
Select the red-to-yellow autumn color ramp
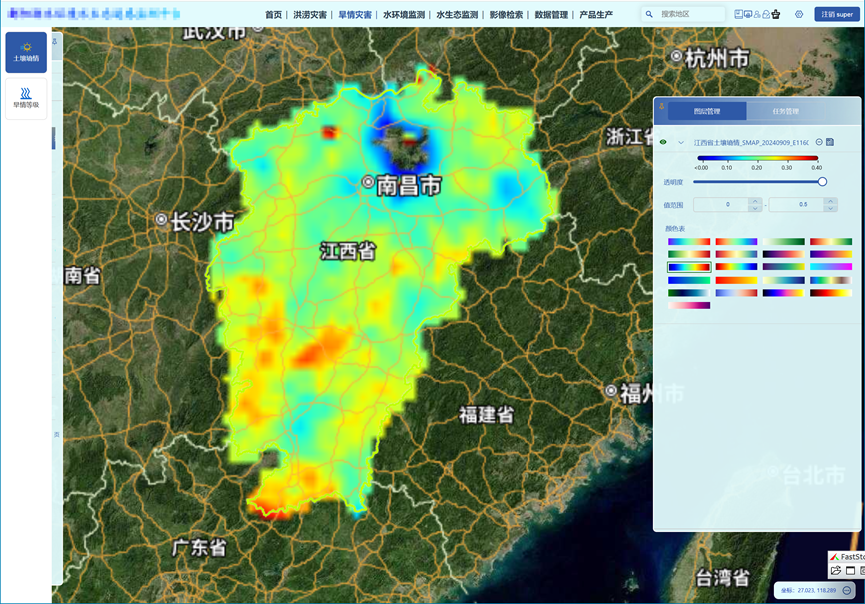pos(736,280)
